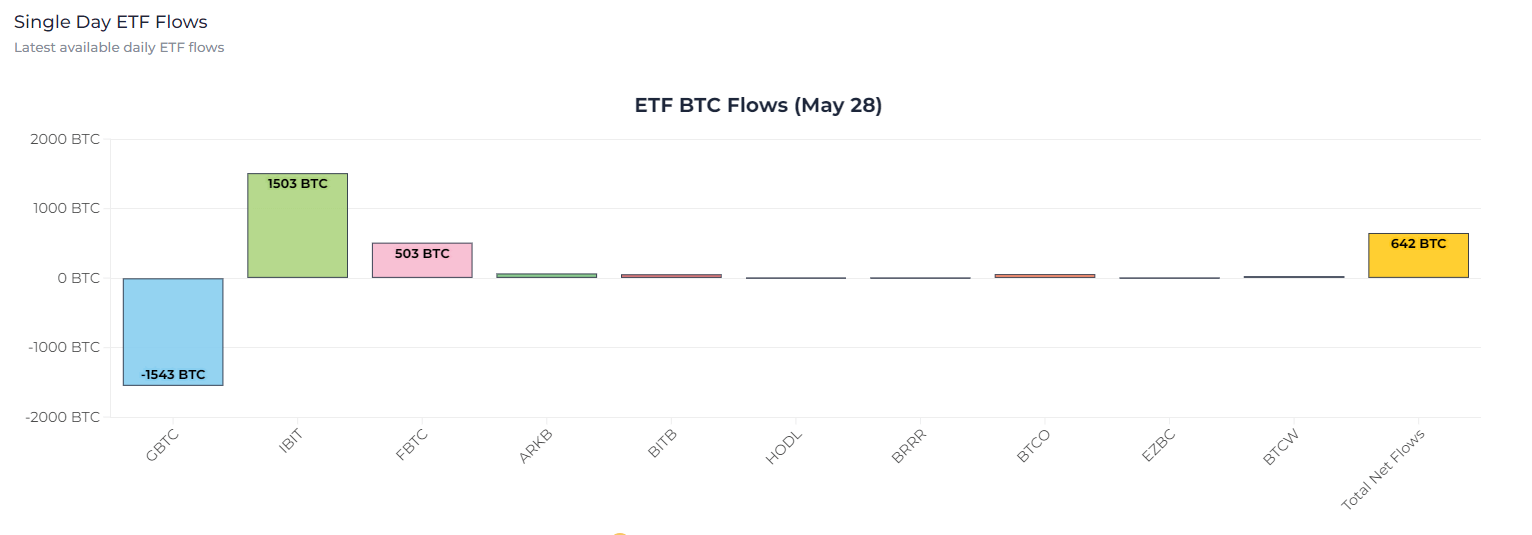This screenshot has width=1532, height=535.
Task: Click the thin green ARKB bar
Action: (546, 275)
